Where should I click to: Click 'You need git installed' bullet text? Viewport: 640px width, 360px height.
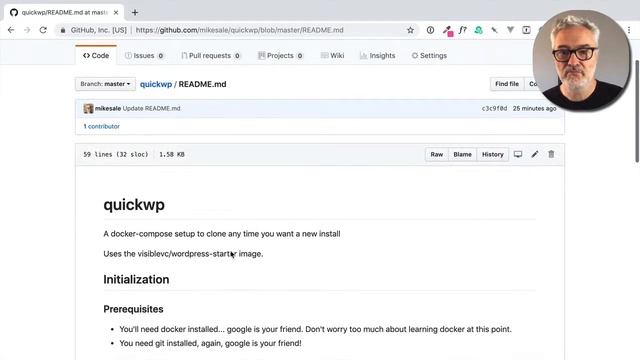pos(211,343)
